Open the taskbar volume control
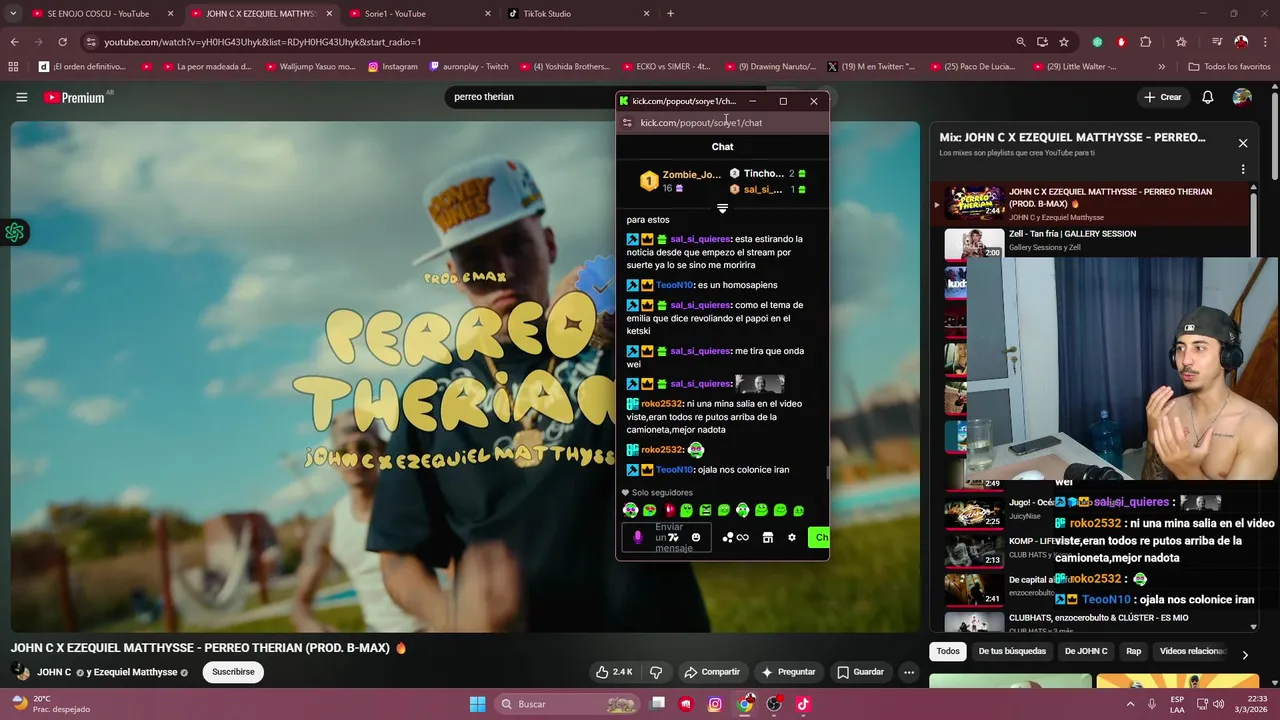The height and width of the screenshot is (720, 1280). tap(1218, 704)
